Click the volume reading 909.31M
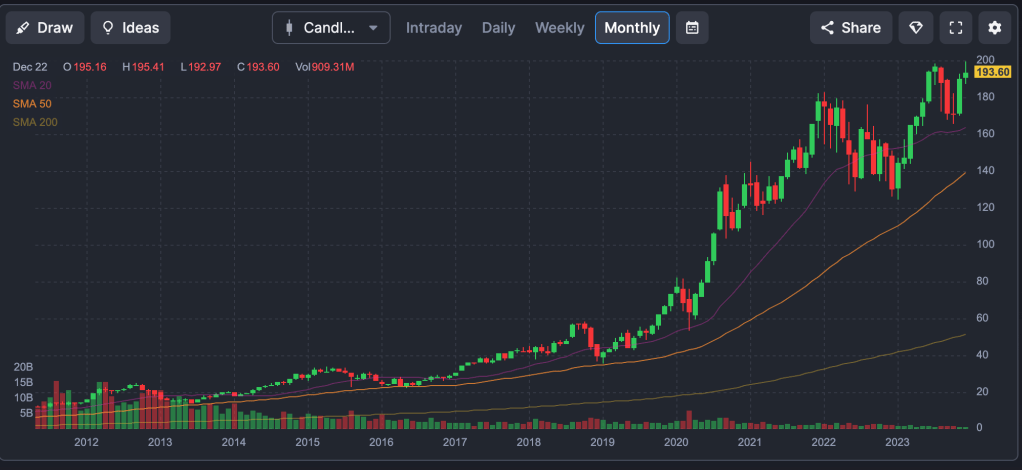Viewport: 1022px width, 470px height. pos(332,67)
